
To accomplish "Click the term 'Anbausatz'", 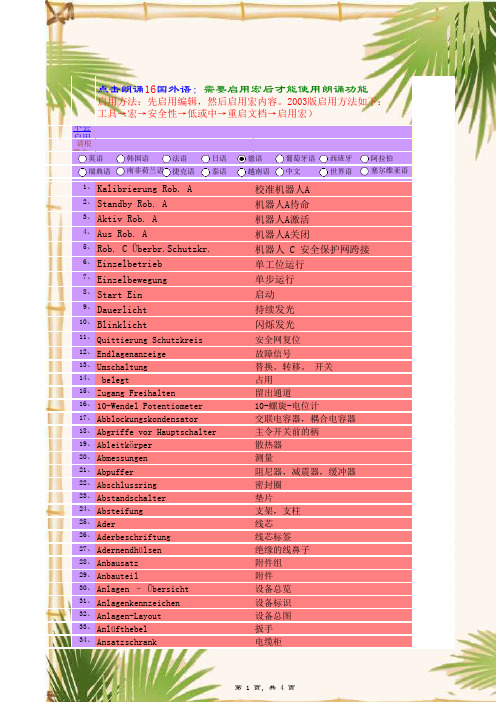I will pos(117,563).
